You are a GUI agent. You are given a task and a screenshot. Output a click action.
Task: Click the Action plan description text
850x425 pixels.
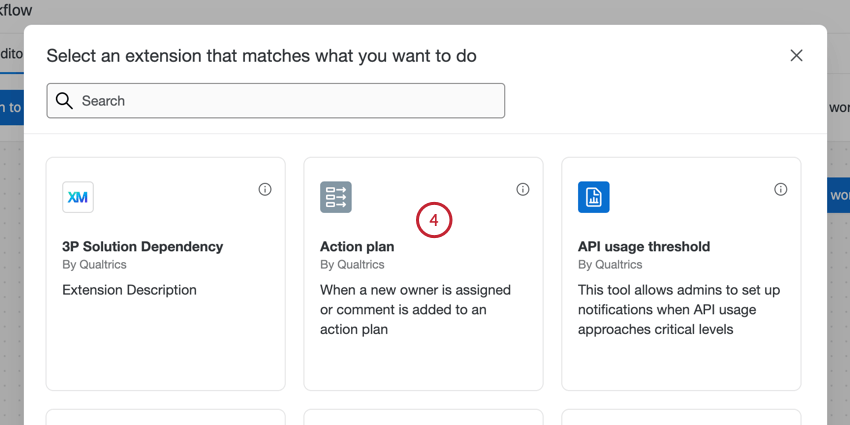pyautogui.click(x=415, y=309)
